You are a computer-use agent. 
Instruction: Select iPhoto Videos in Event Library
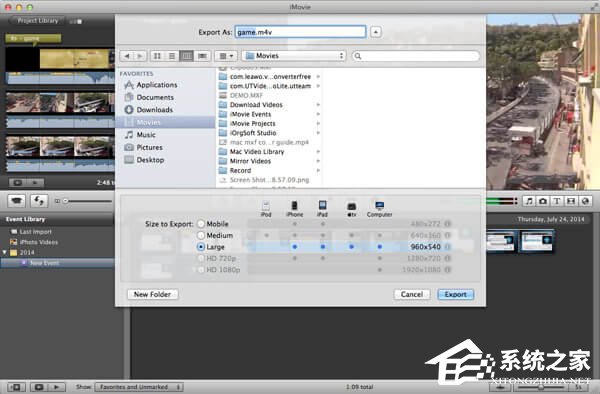pyautogui.click(x=39, y=242)
